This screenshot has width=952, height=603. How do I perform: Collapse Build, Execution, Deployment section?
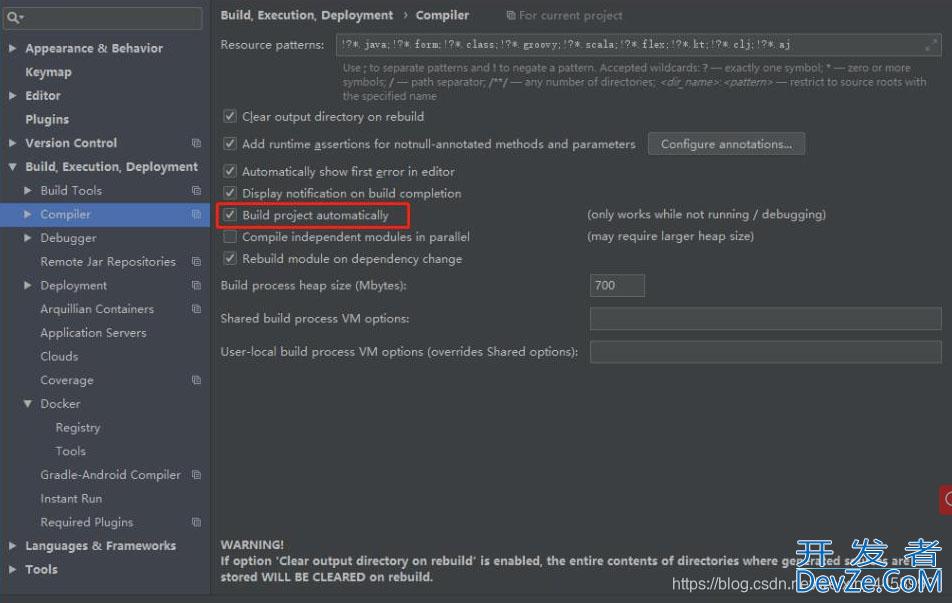coord(12,166)
